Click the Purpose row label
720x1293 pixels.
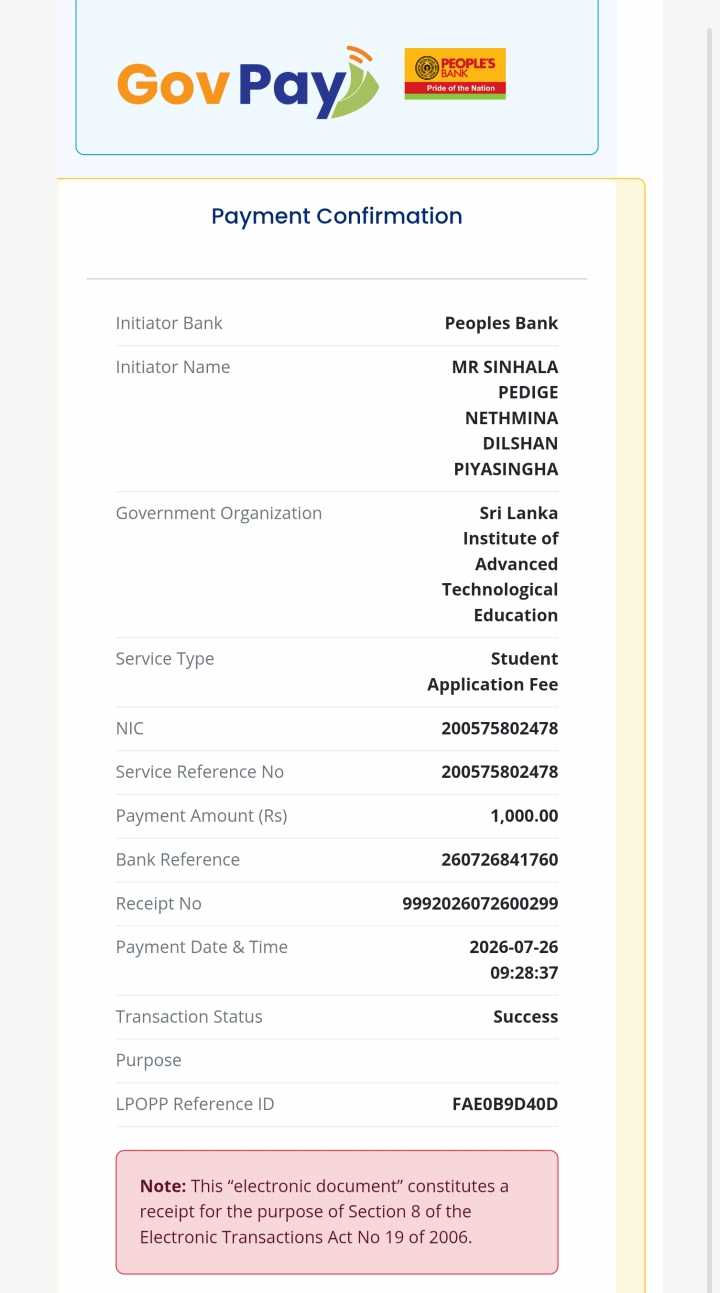pyautogui.click(x=149, y=1060)
